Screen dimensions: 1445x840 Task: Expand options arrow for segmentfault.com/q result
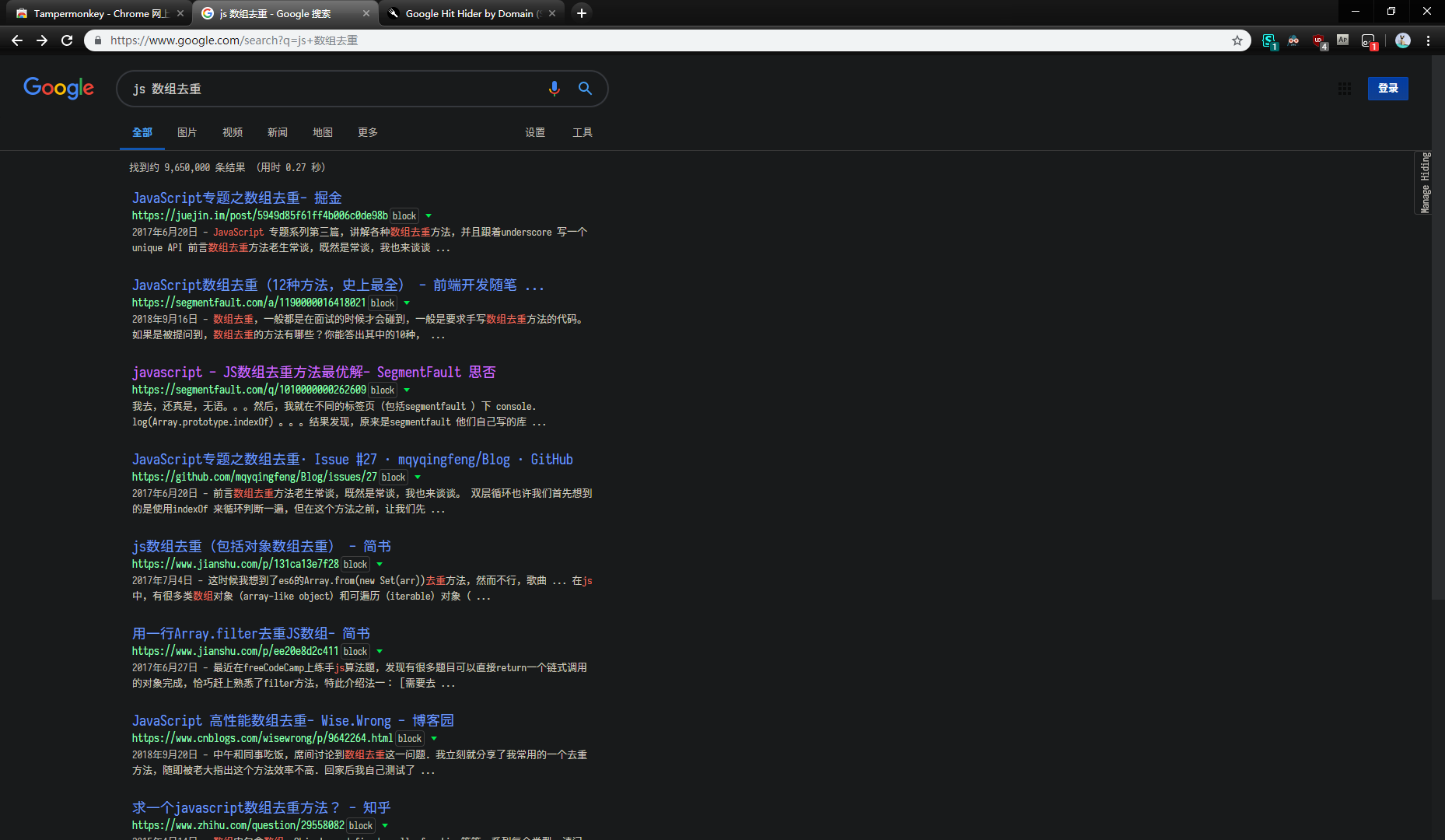(407, 390)
